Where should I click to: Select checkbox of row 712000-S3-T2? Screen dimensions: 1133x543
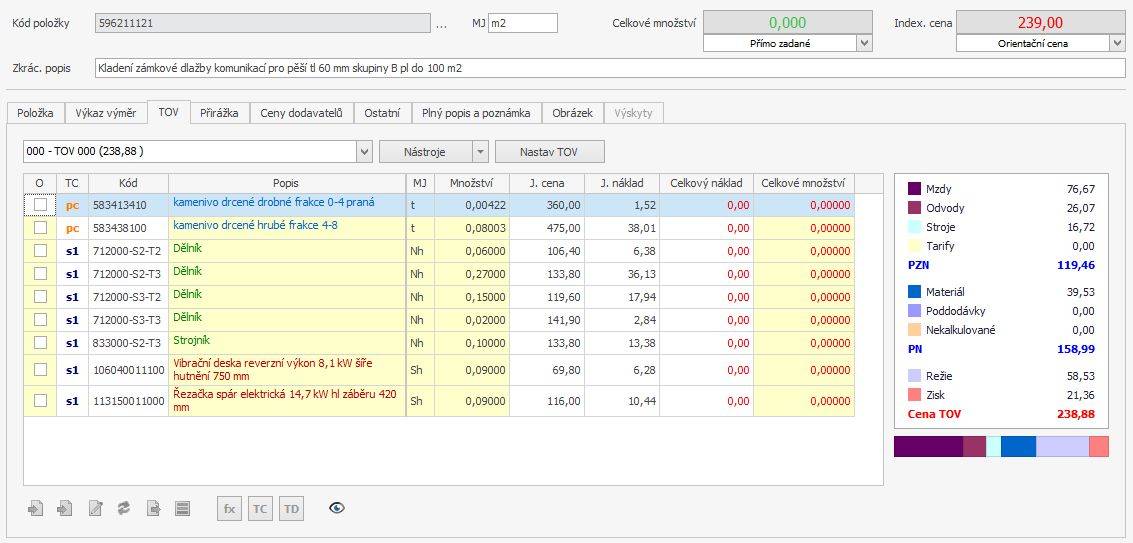pos(40,296)
